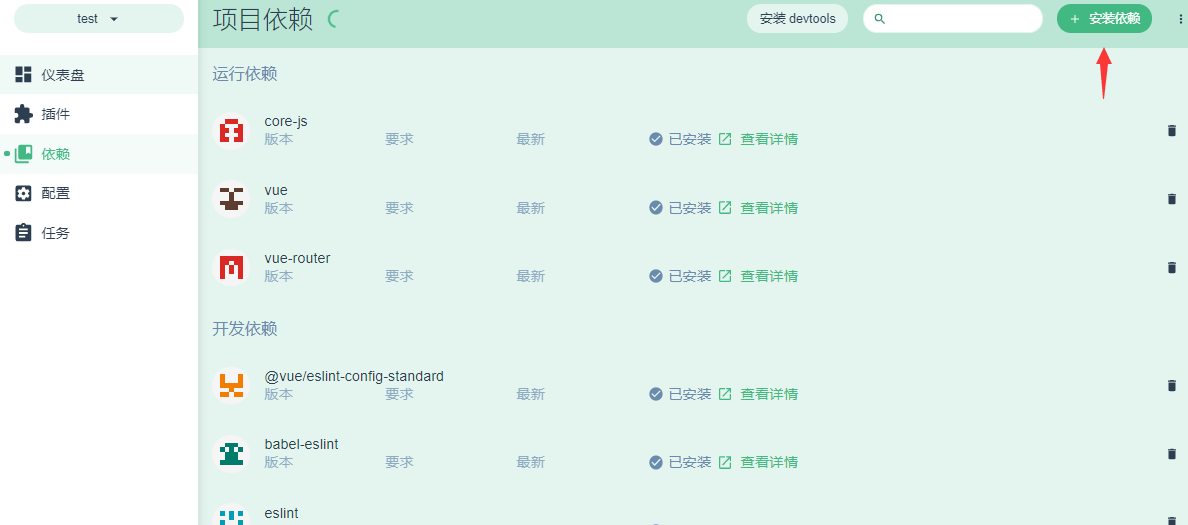Remove vue dependency via trash icon

point(1171,198)
